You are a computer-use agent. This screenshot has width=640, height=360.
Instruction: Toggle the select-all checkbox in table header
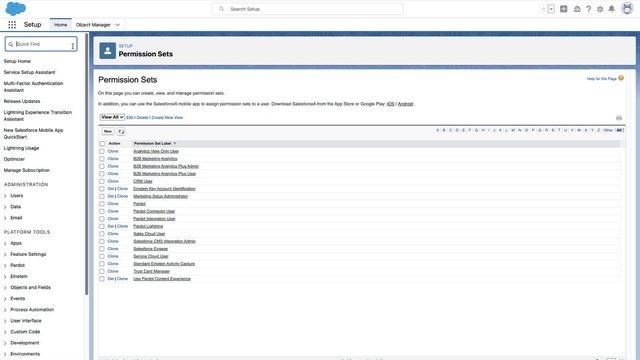(102, 144)
